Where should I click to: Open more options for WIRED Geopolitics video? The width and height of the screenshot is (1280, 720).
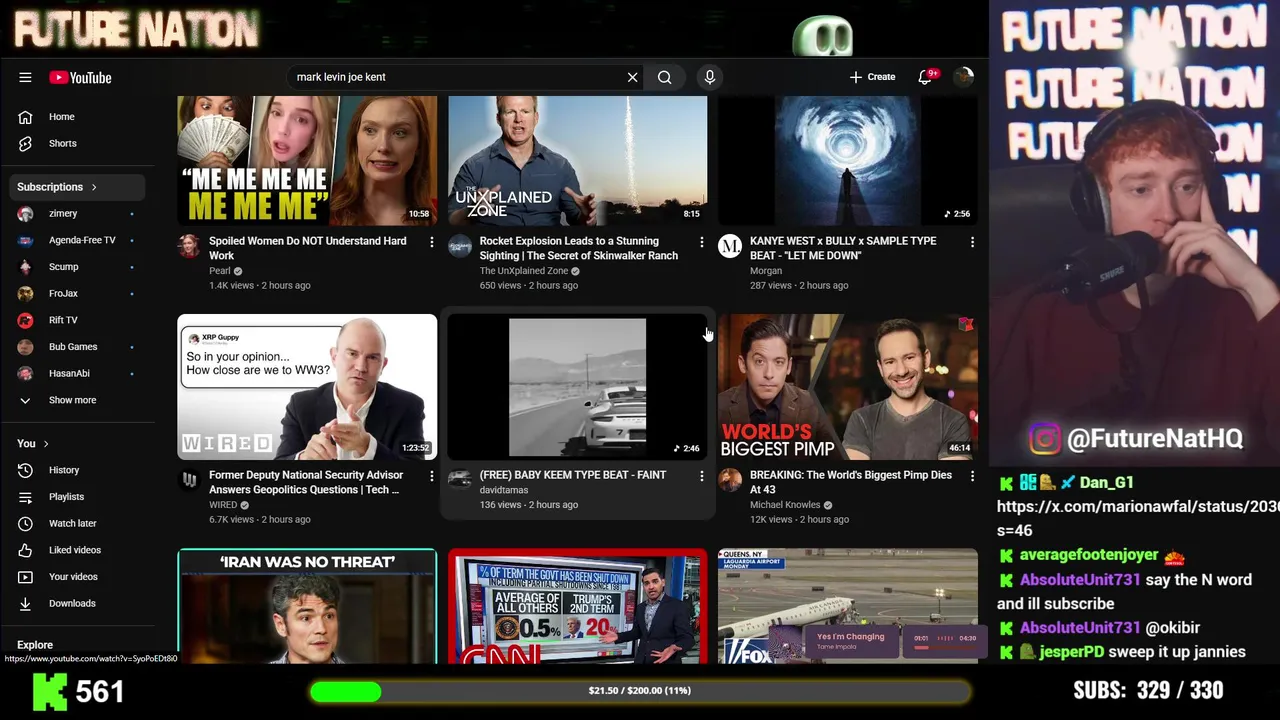click(432, 476)
